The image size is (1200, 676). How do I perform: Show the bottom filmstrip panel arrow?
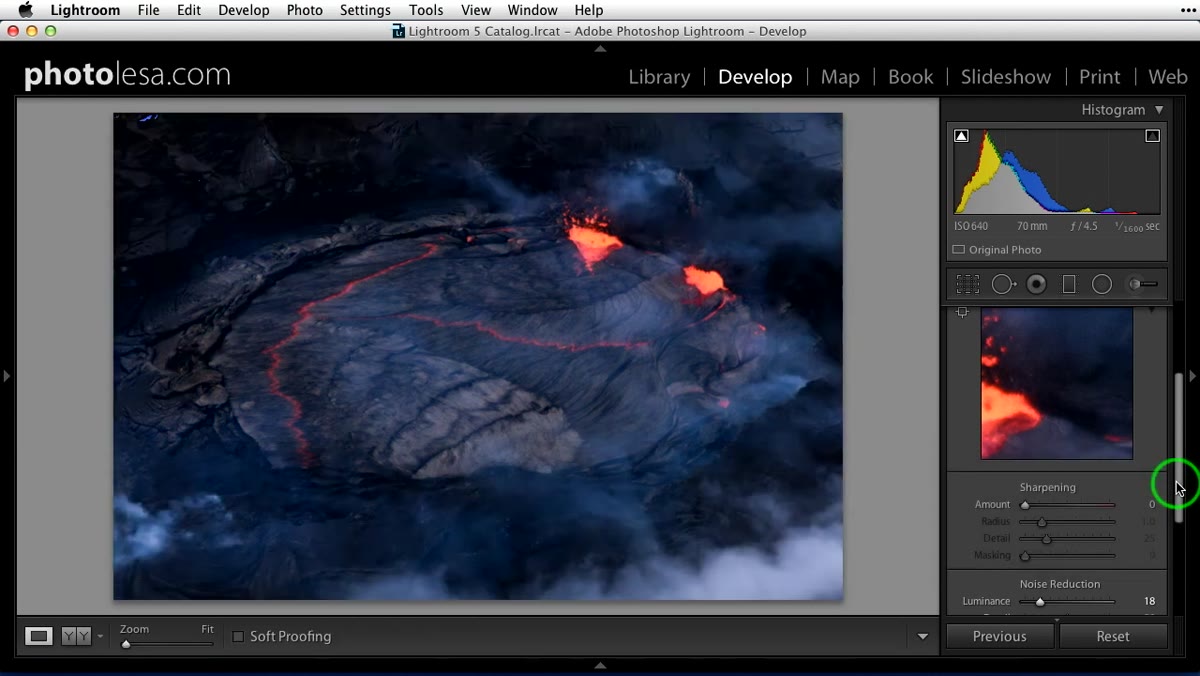(x=600, y=665)
